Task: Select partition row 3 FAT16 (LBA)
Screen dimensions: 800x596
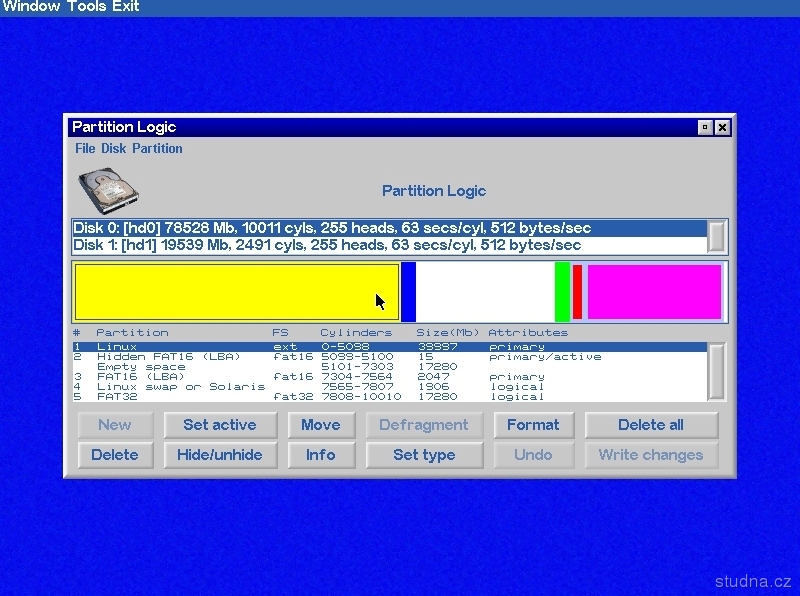Action: tap(389, 377)
